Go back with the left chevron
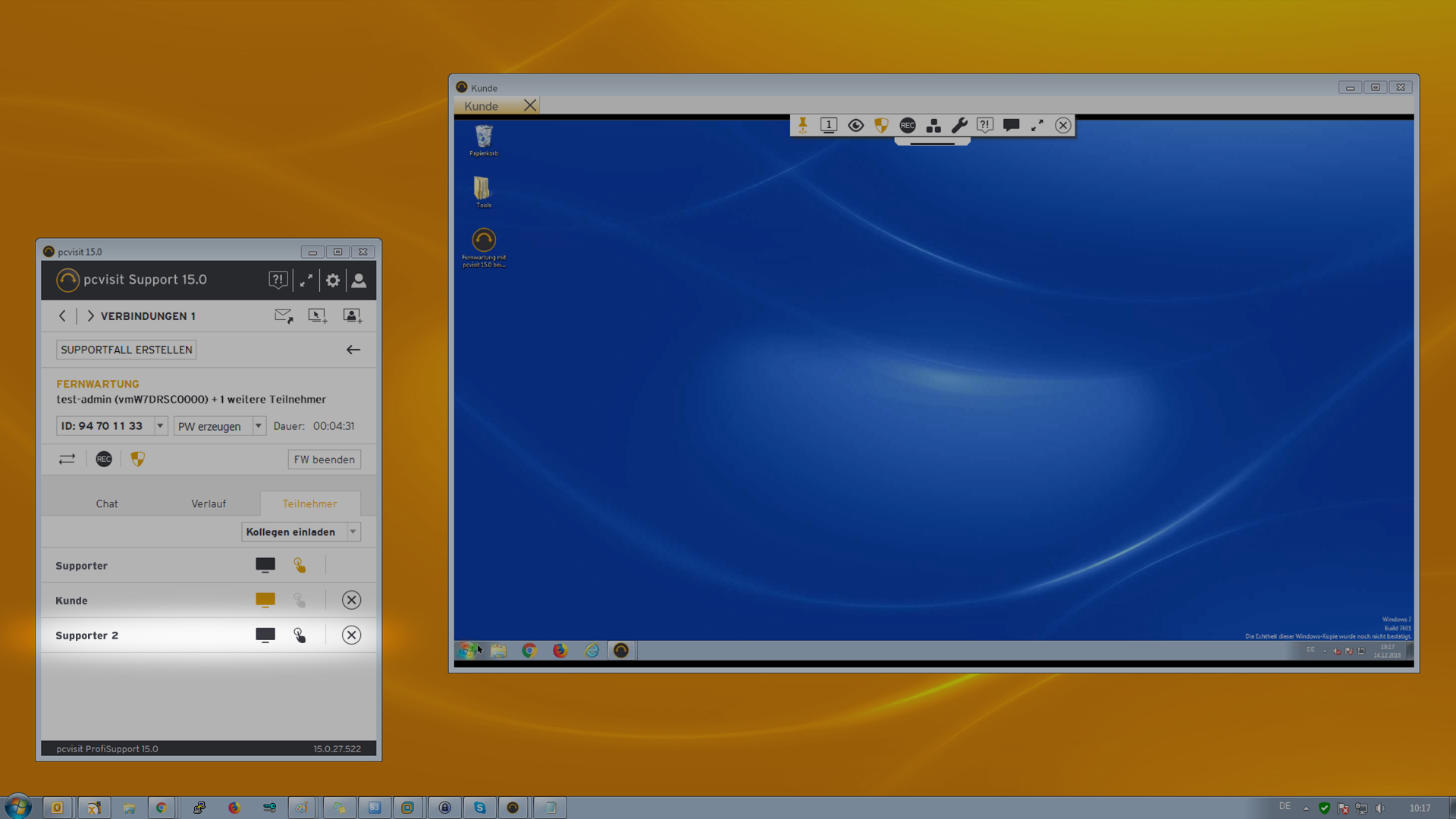The width and height of the screenshot is (1456, 819). [x=62, y=315]
